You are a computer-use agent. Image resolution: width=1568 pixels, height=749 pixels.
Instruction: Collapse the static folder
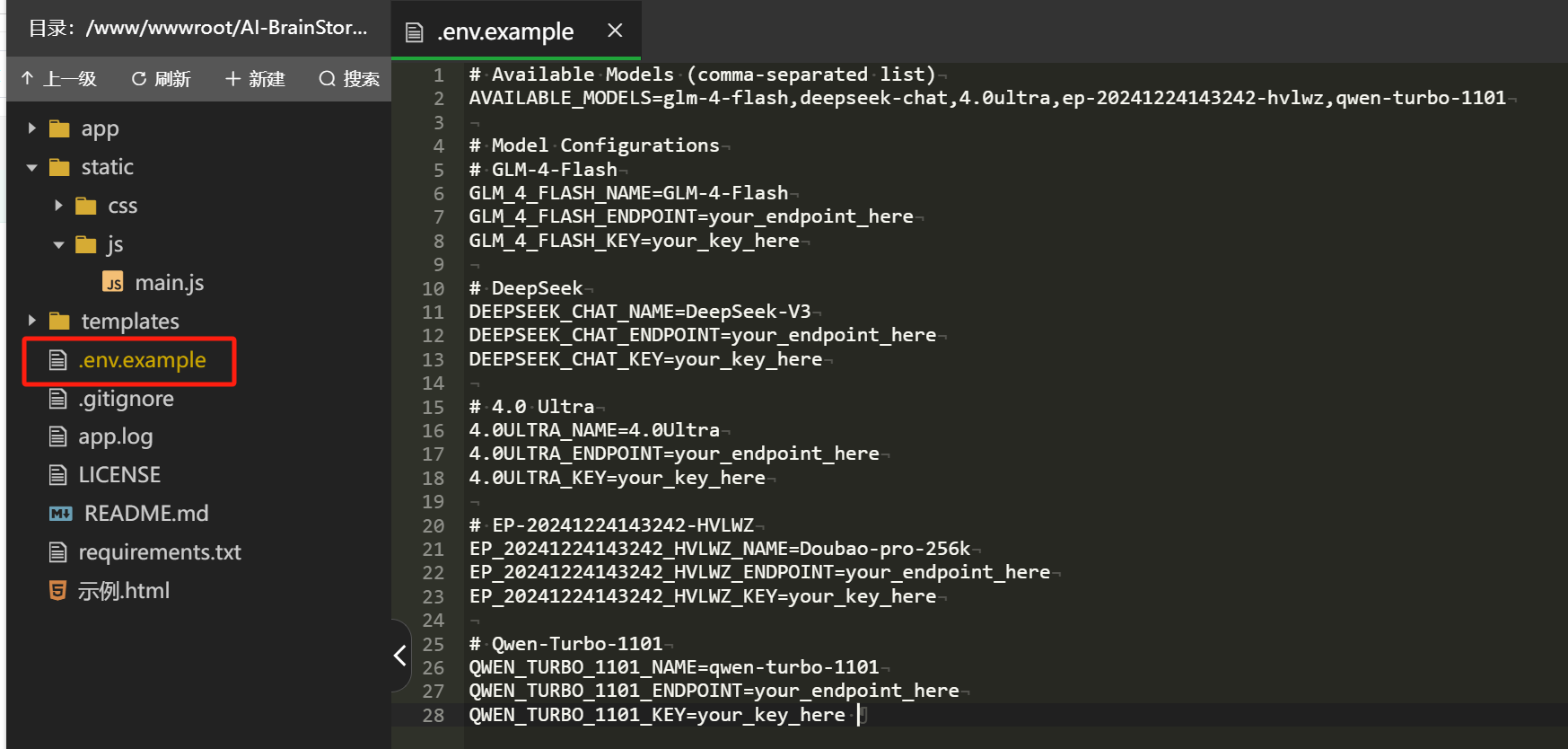click(x=32, y=167)
